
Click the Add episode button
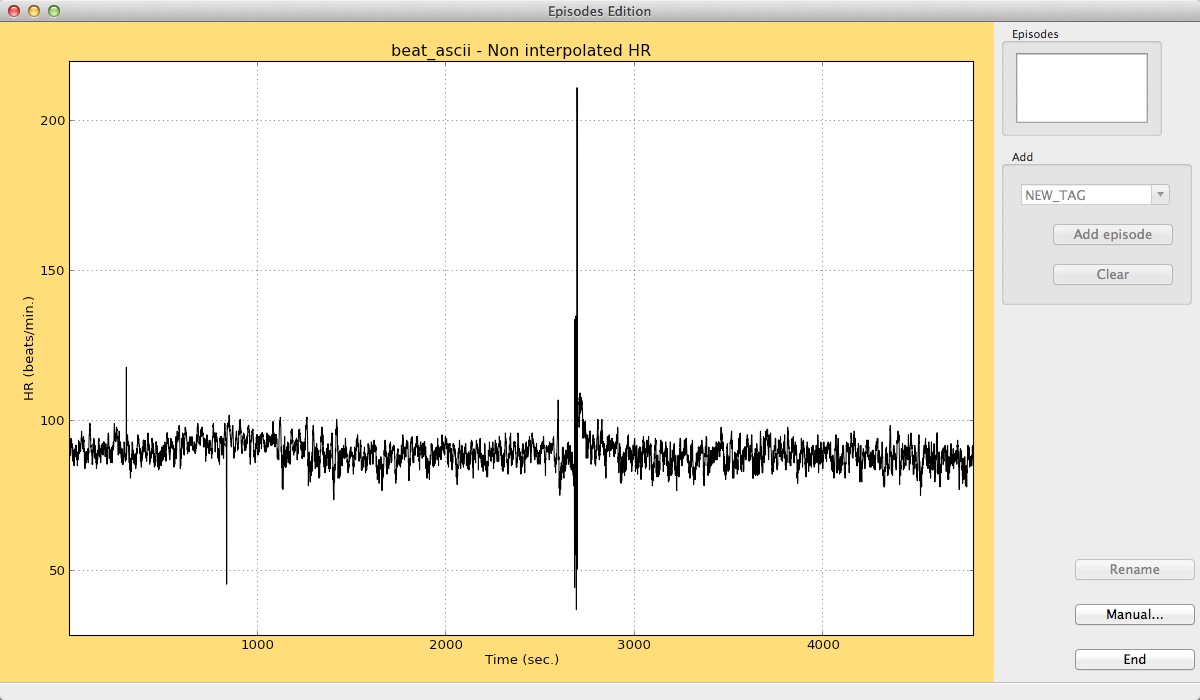pyautogui.click(x=1112, y=235)
